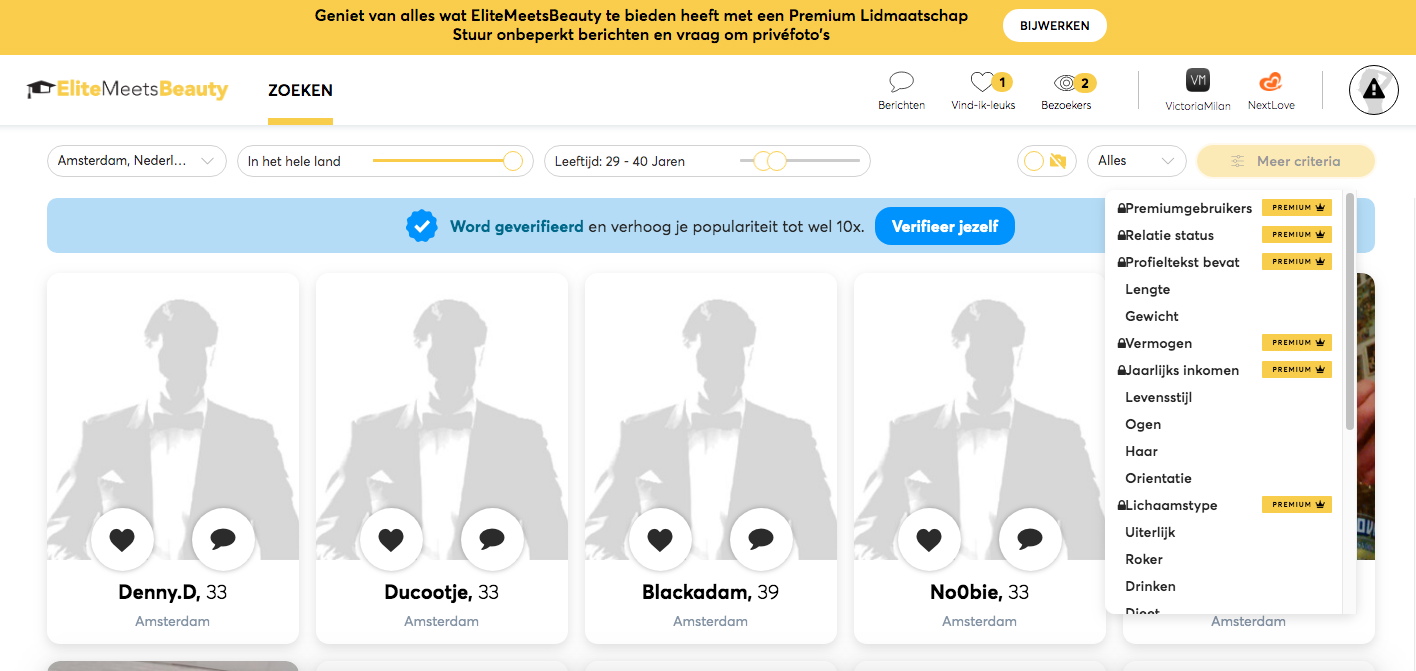Open the Vind-ik-leuks heart icon
The width and height of the screenshot is (1416, 671).
(x=982, y=83)
